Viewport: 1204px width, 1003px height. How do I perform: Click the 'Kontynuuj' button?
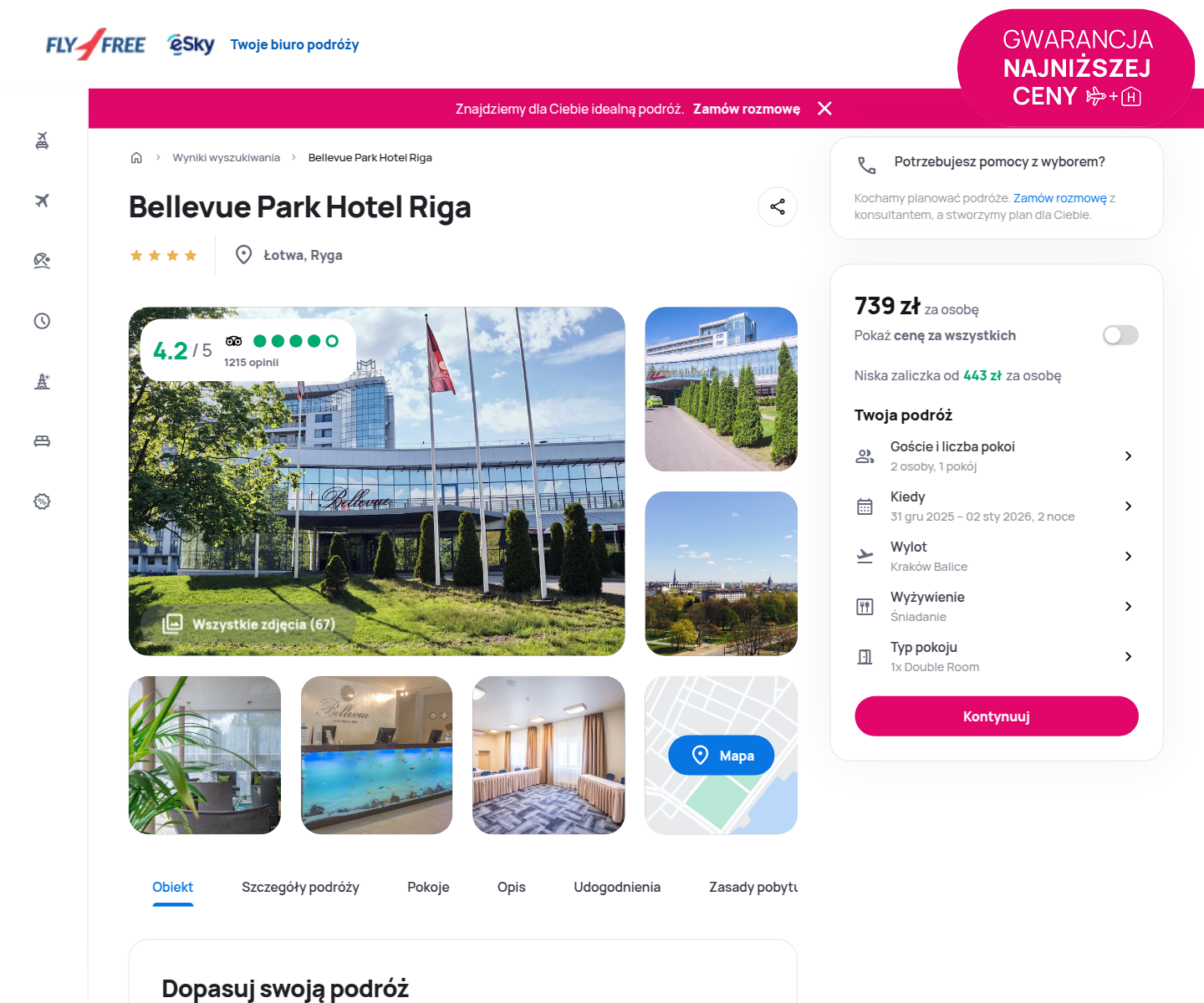[x=997, y=716]
